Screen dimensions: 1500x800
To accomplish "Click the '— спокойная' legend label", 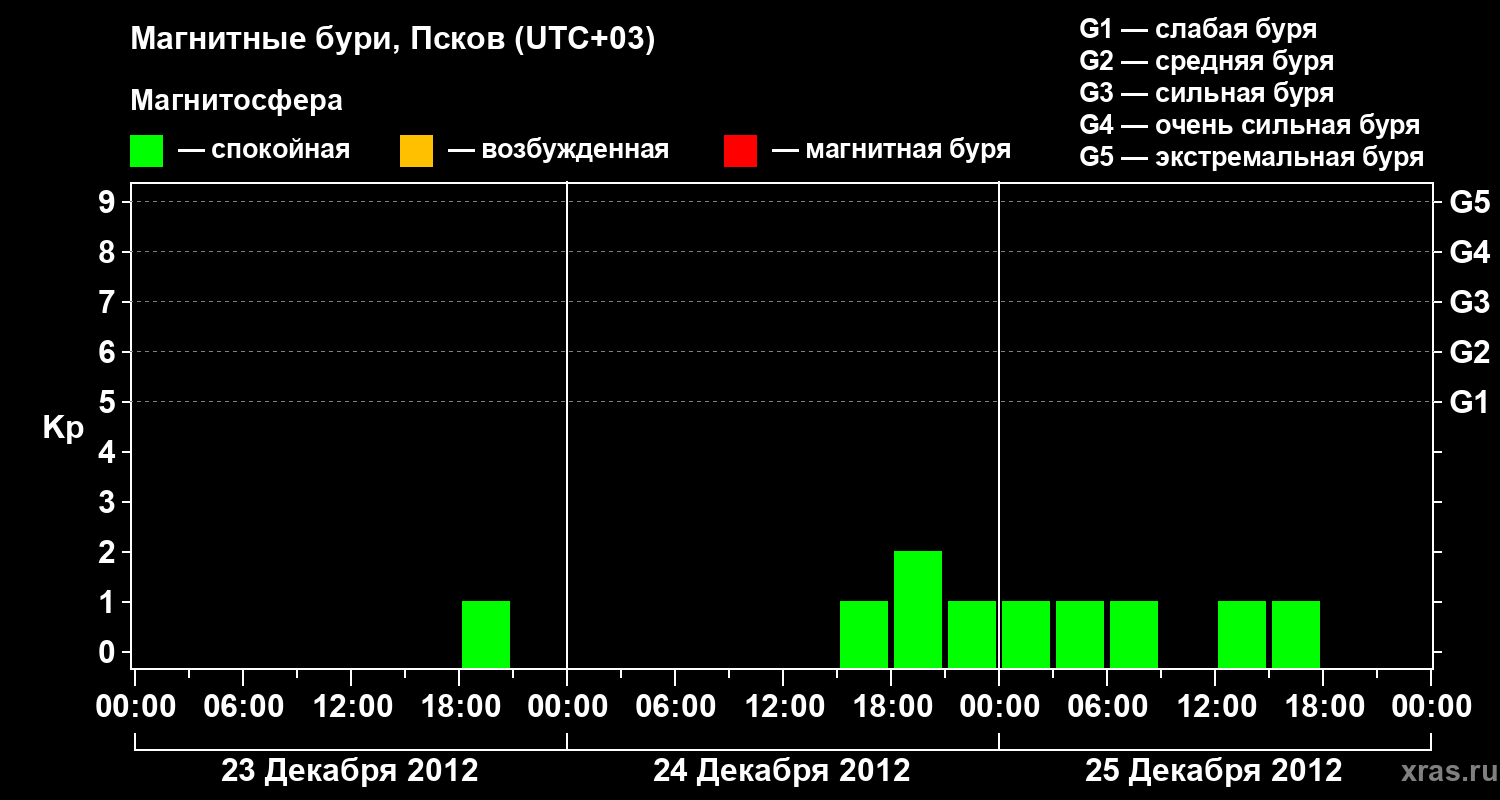I will [264, 151].
